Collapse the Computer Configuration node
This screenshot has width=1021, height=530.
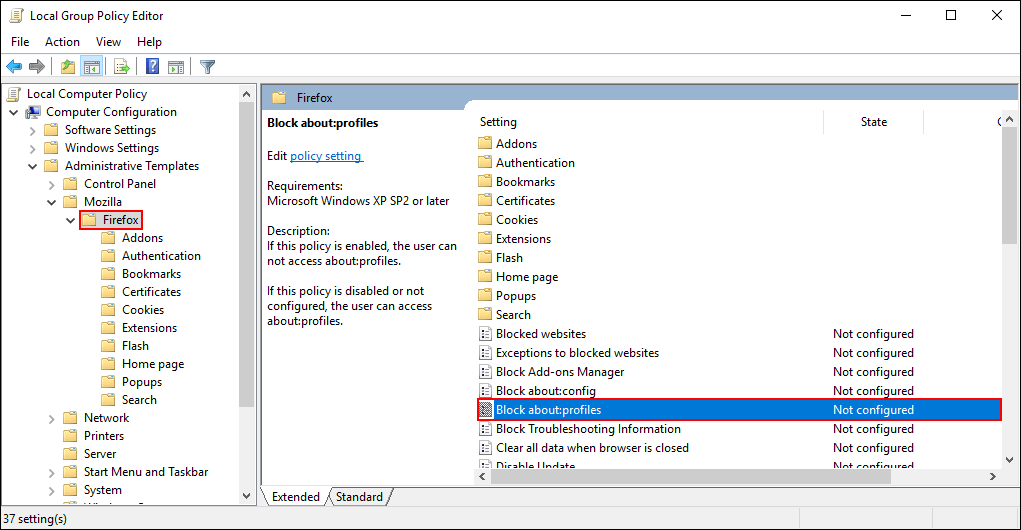tap(13, 112)
